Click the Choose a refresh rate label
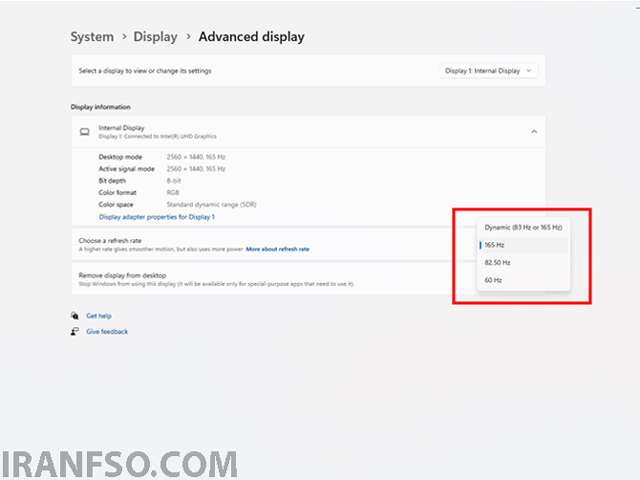Image resolution: width=640 pixels, height=480 pixels. click(110, 240)
